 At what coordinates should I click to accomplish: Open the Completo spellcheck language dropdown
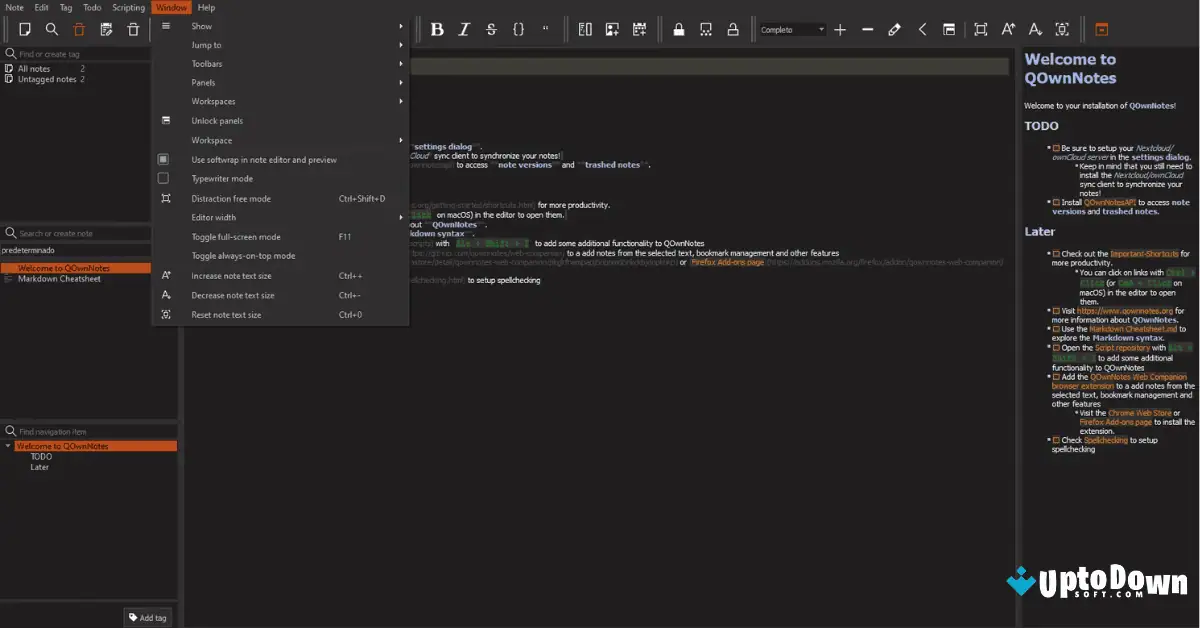[x=795, y=29]
